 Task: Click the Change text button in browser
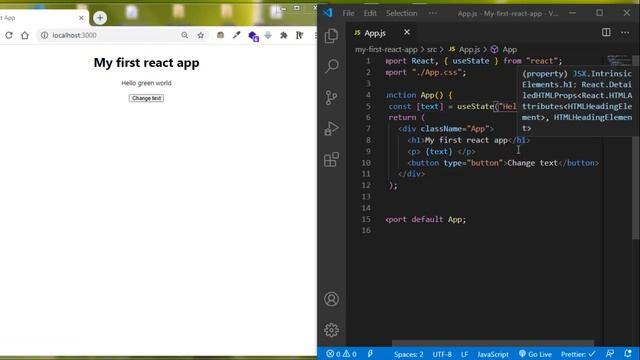(x=146, y=98)
